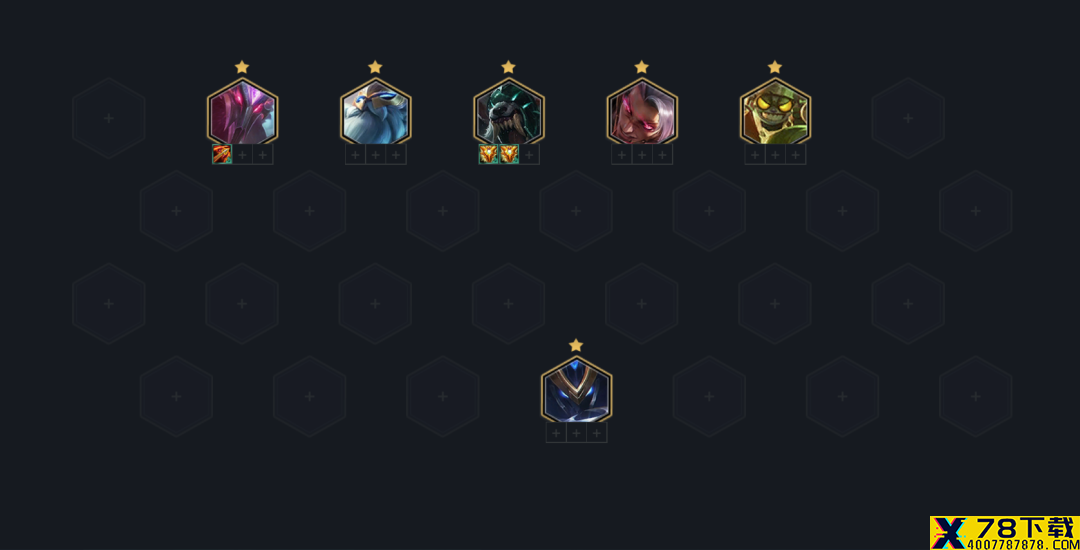Add item to bearded champion's first item slot

pos(355,154)
